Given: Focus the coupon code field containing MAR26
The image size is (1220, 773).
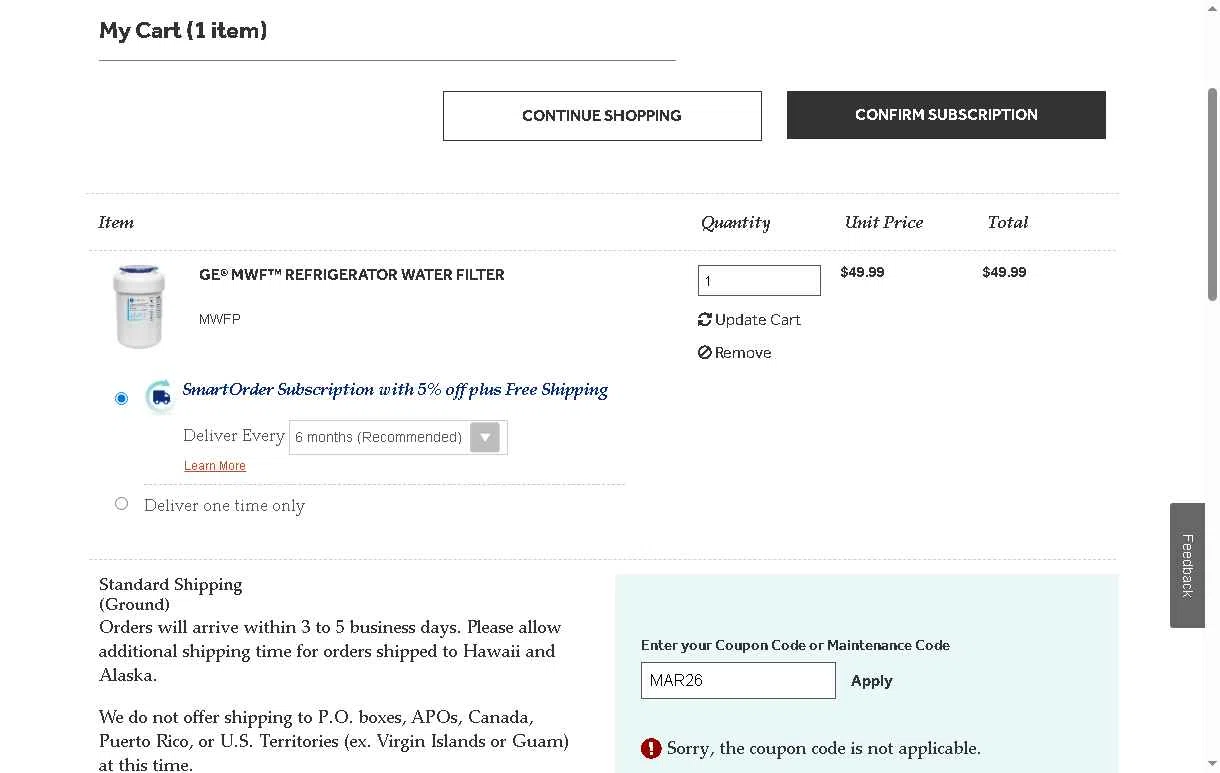Looking at the screenshot, I should pos(738,681).
